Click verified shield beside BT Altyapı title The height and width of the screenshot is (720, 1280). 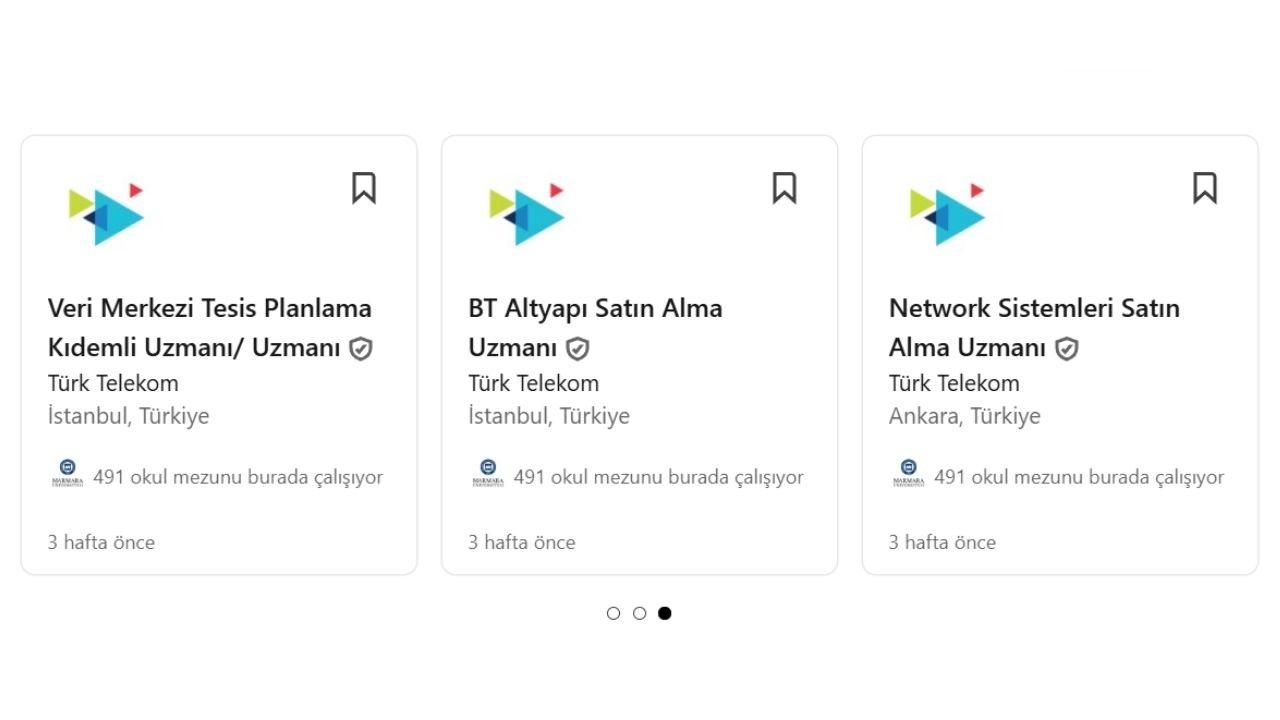tap(578, 349)
